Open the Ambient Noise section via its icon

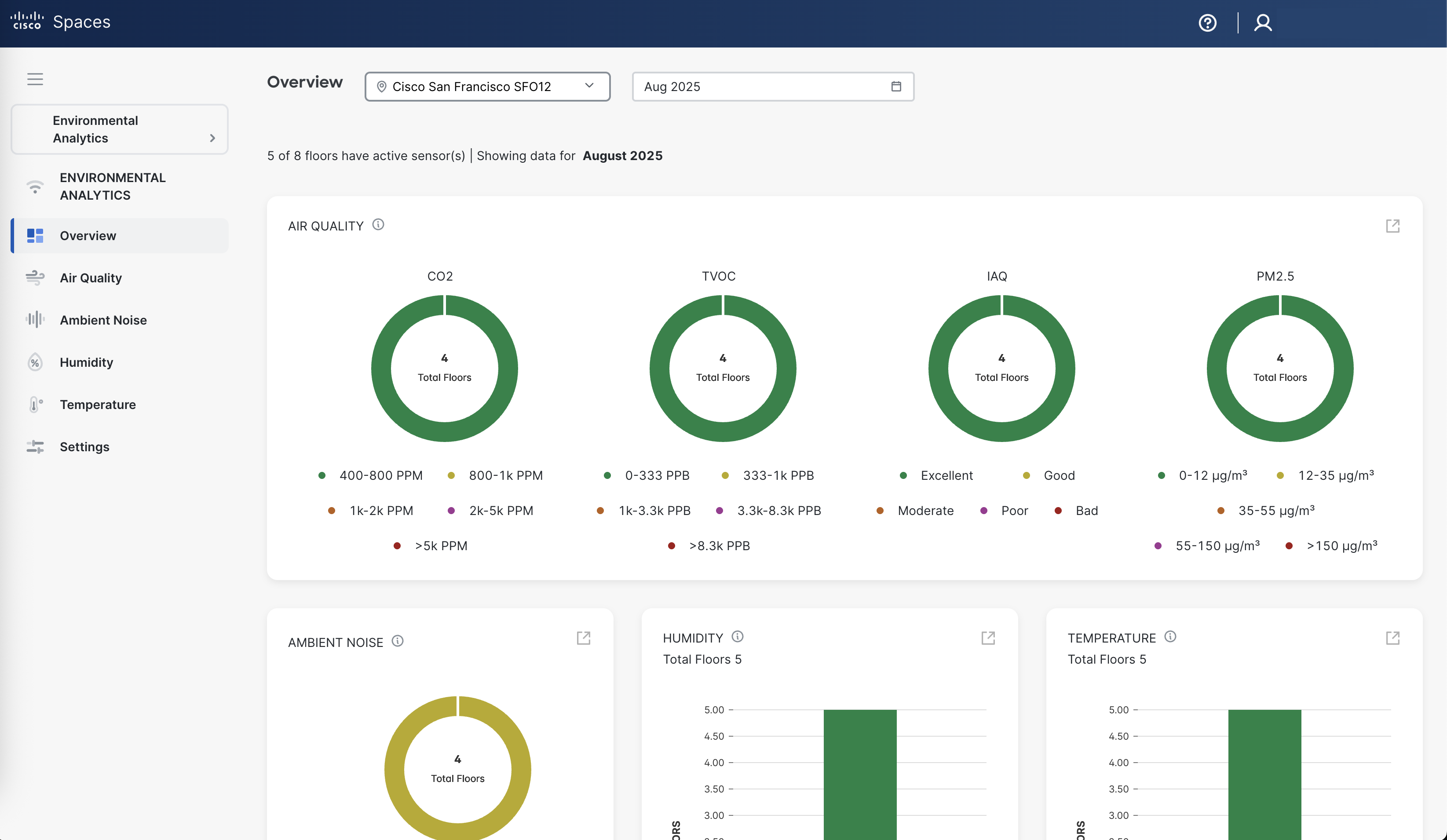coord(35,320)
